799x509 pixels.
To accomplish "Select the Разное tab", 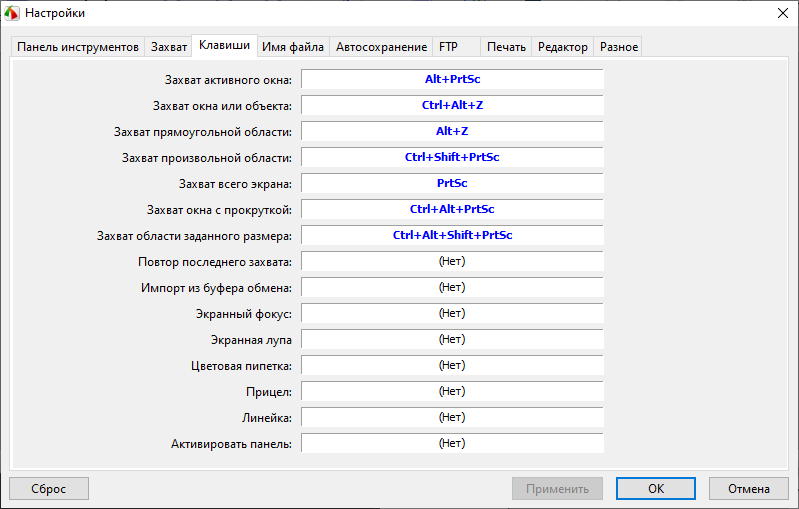I will point(618,47).
